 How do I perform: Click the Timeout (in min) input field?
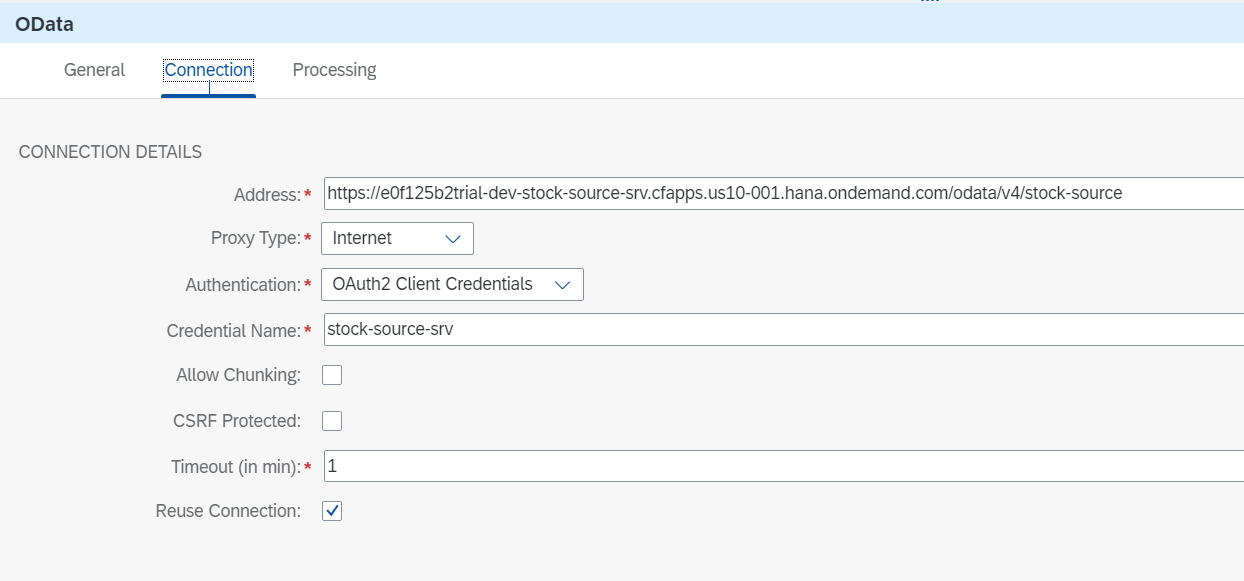click(780, 466)
